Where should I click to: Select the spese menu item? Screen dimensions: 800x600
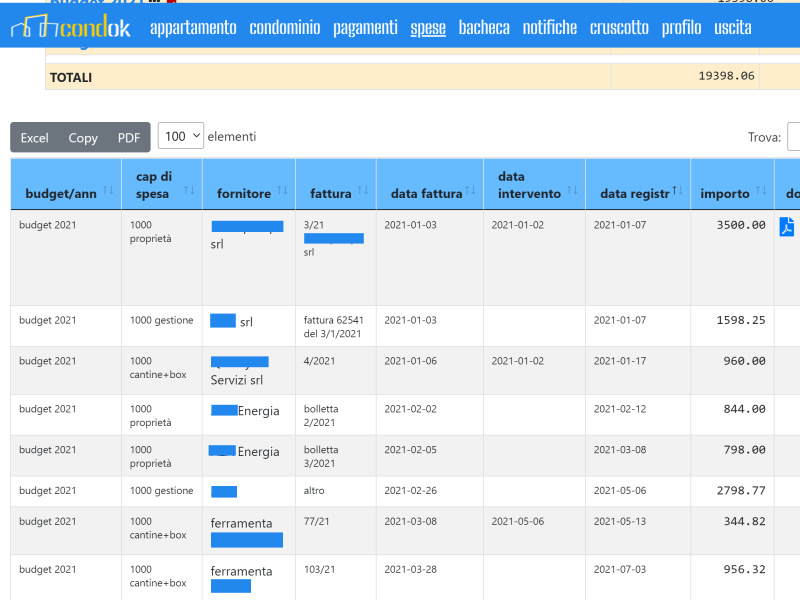[428, 28]
